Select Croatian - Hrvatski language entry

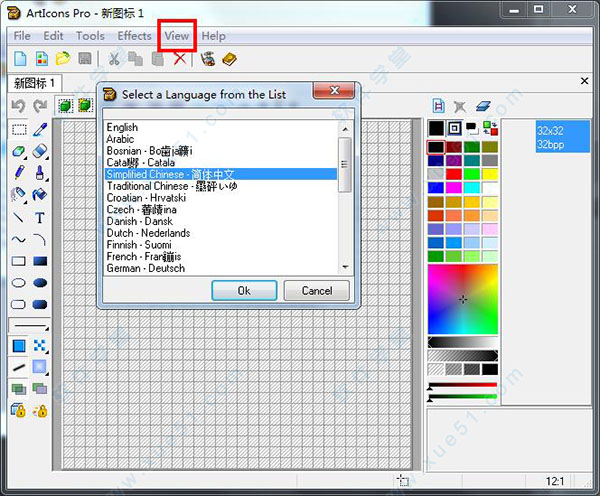(221, 198)
